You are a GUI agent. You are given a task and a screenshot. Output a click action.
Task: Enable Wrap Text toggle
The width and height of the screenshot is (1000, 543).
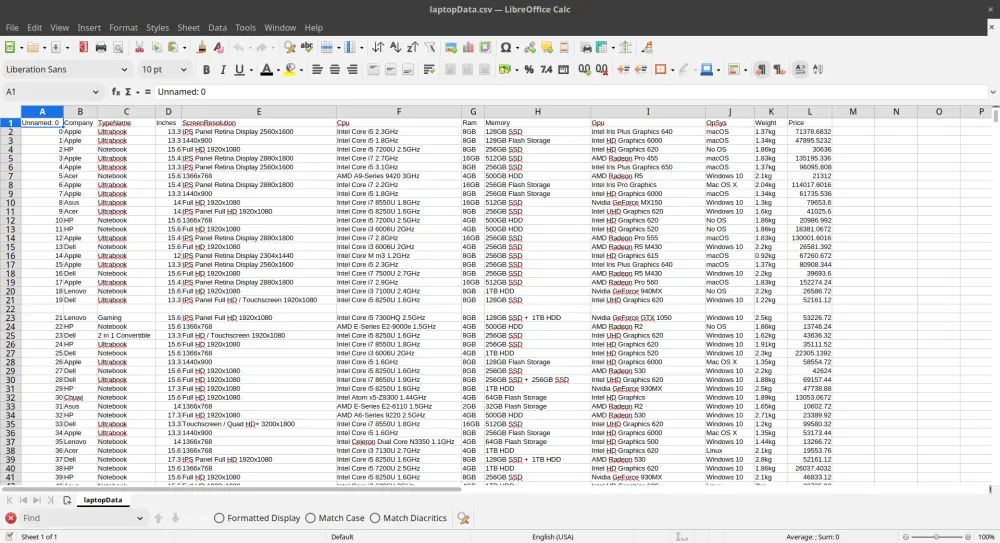[x=429, y=70]
